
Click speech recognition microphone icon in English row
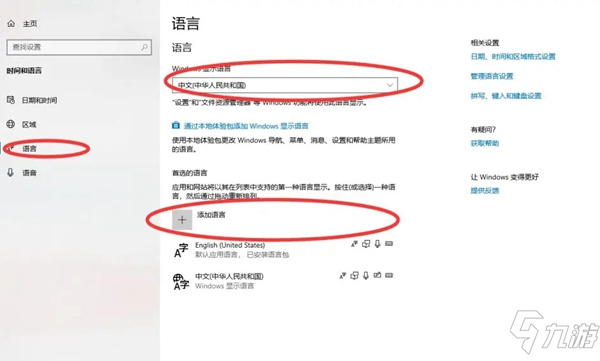coord(377,244)
